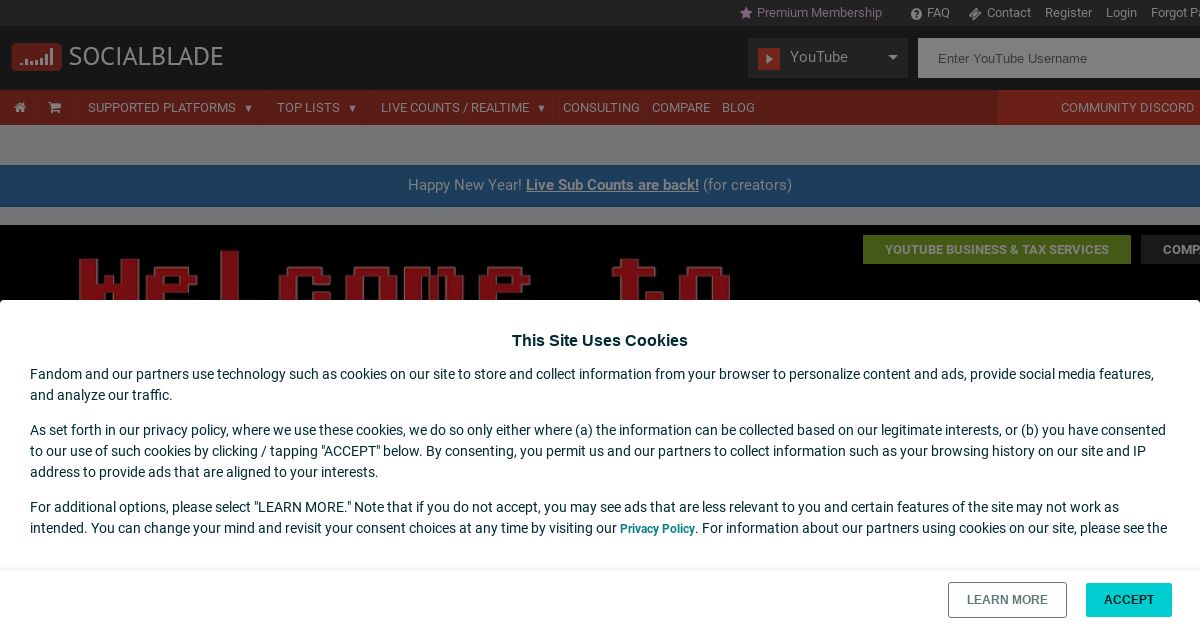Click the SOCIALBLADE site title
Image resolution: width=1200 pixels, height=630 pixels.
(146, 57)
